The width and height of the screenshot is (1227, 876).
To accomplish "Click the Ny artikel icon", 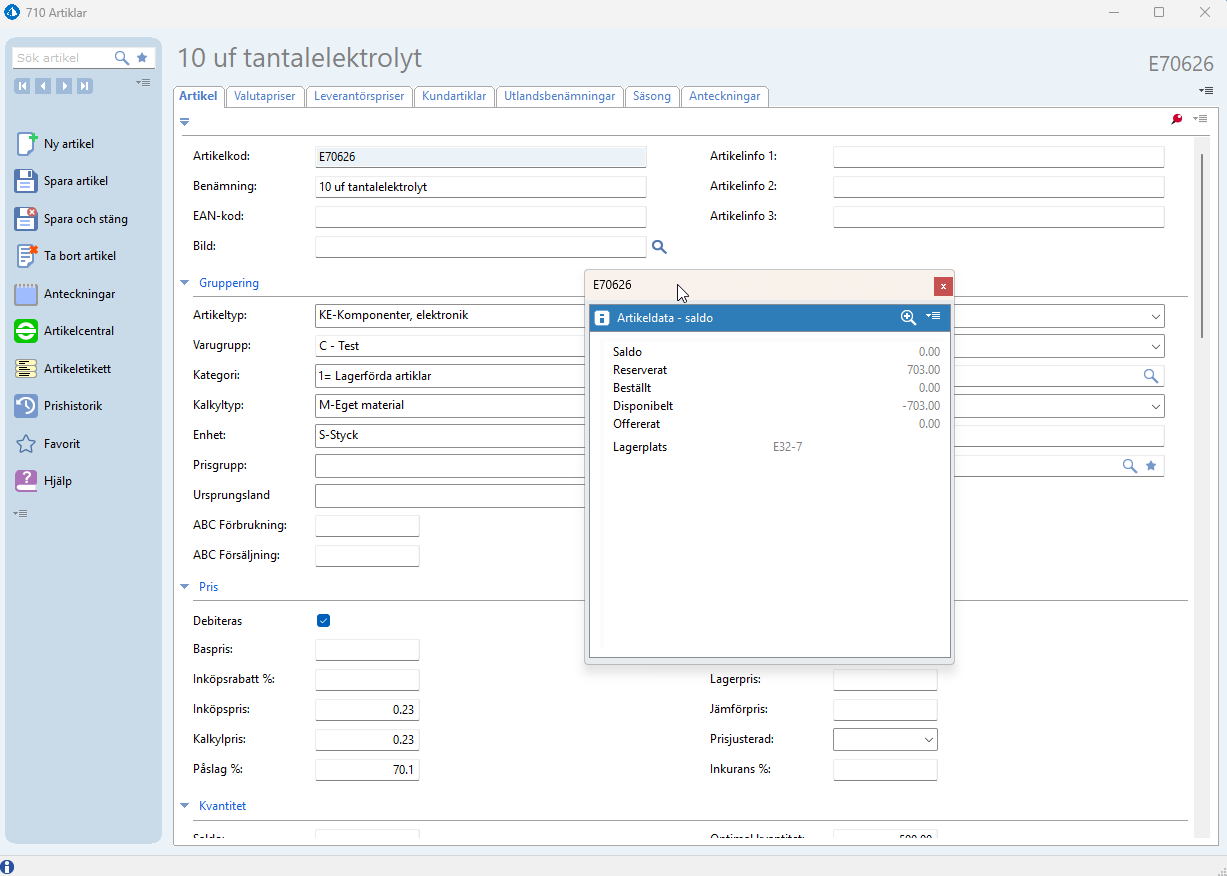I will [x=27, y=144].
